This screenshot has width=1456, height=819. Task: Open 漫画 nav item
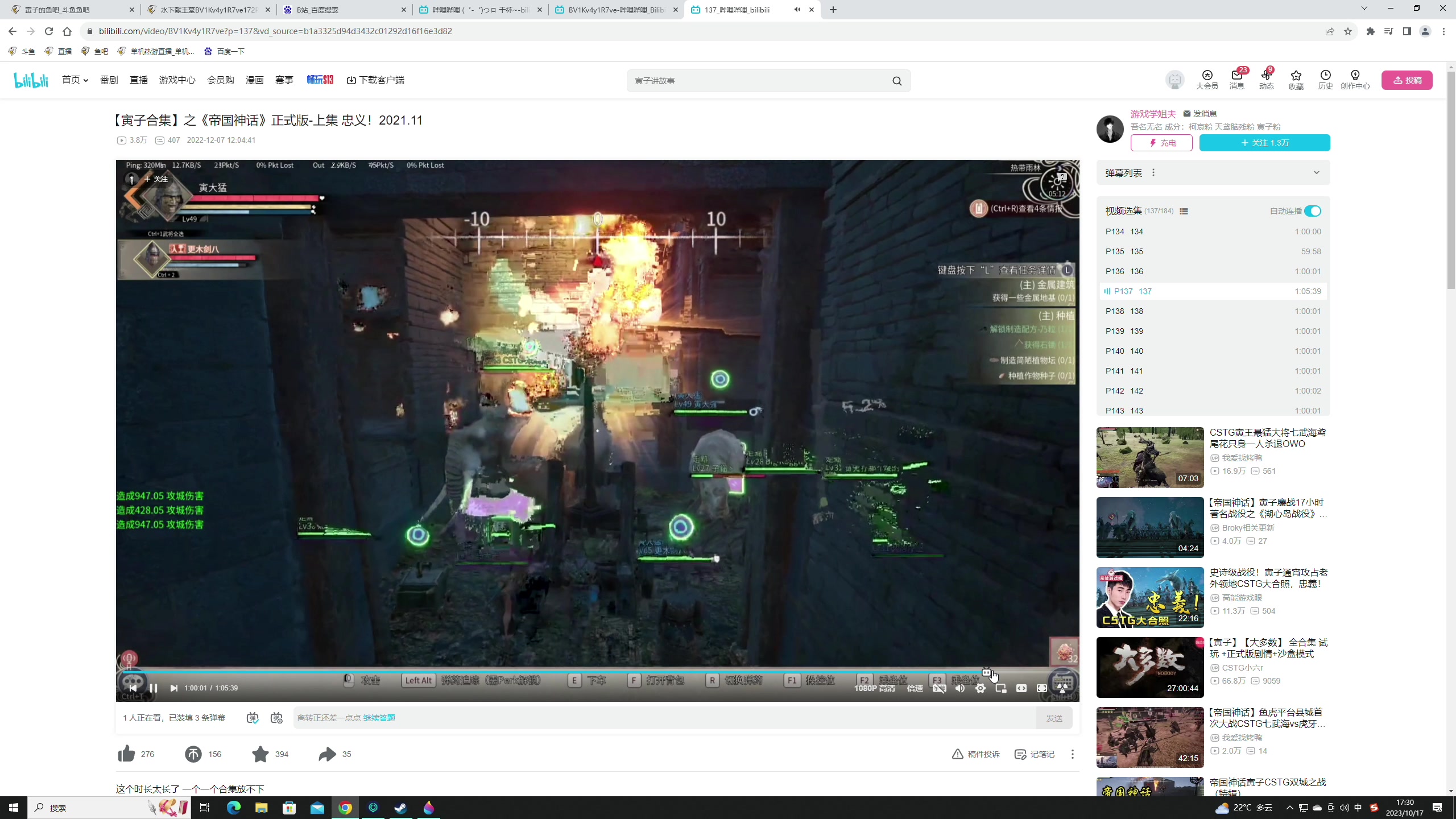pos(254,80)
